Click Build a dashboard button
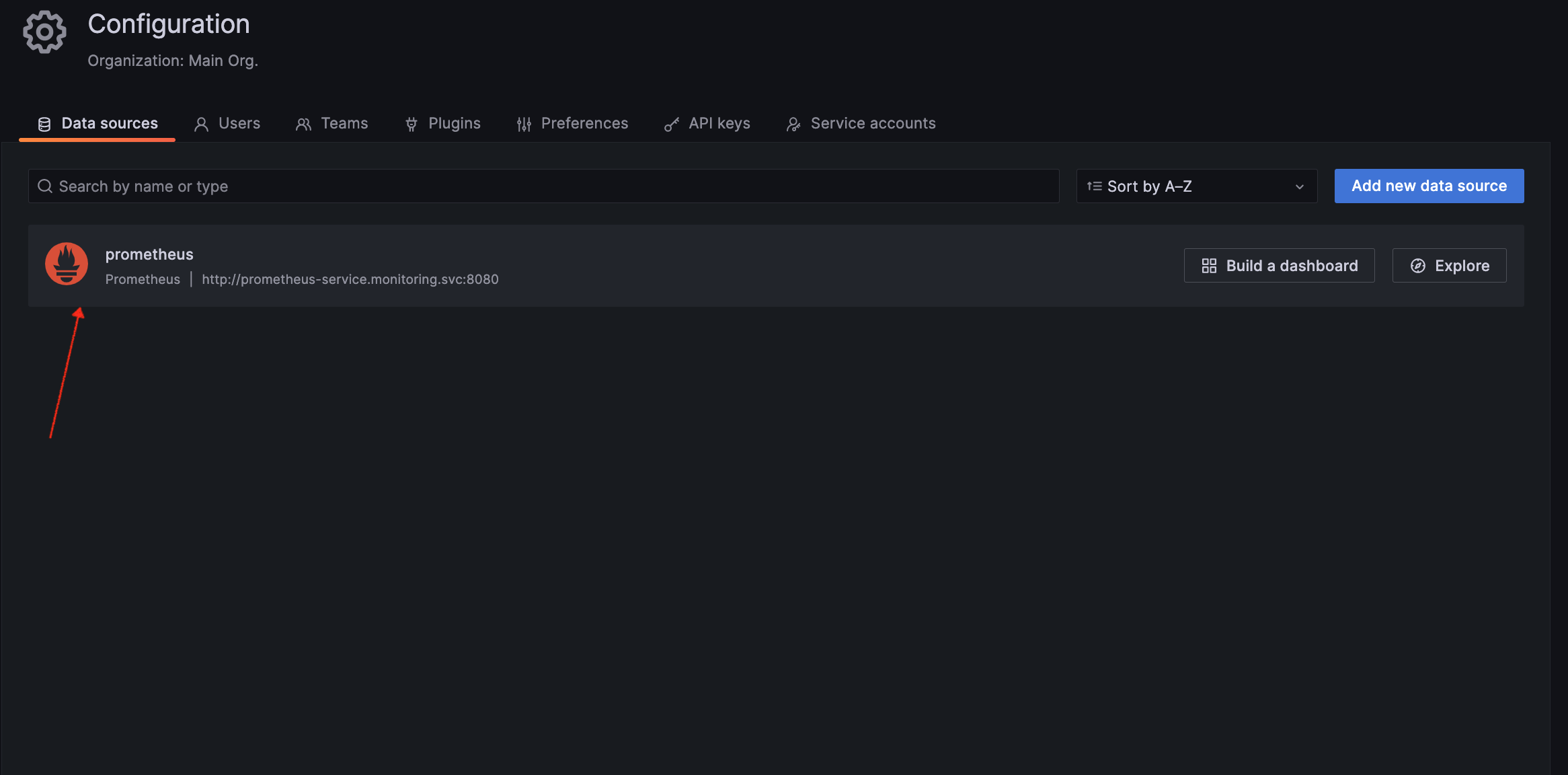The width and height of the screenshot is (1568, 775). [1279, 266]
